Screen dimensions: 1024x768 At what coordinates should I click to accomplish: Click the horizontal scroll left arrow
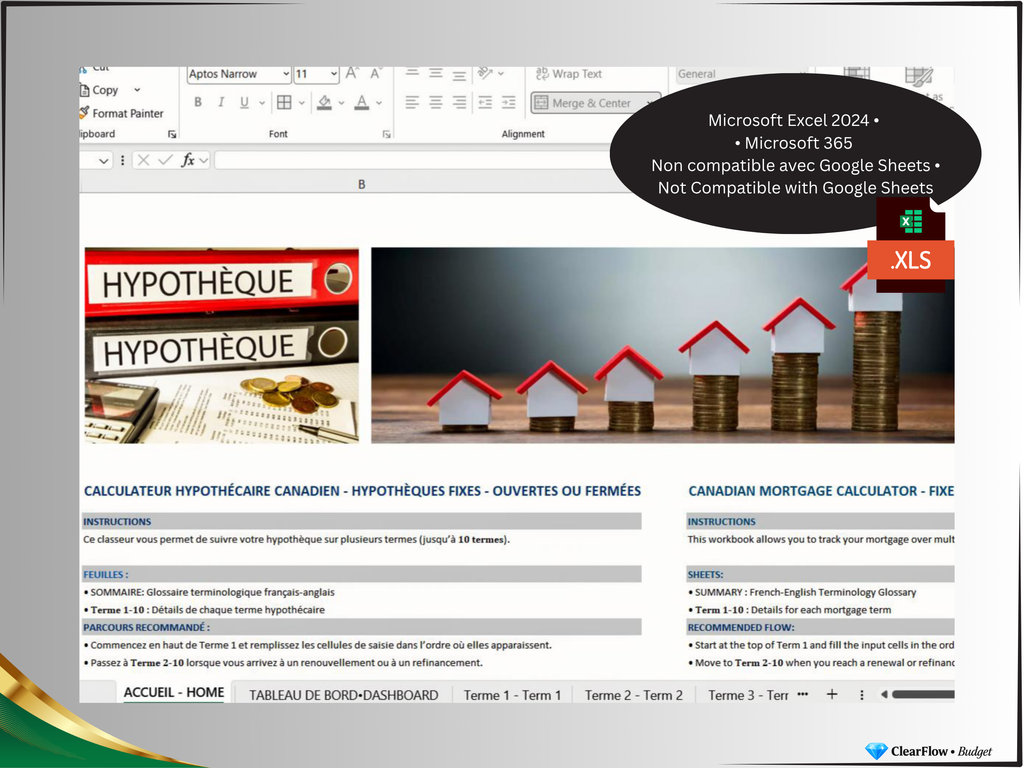point(884,694)
